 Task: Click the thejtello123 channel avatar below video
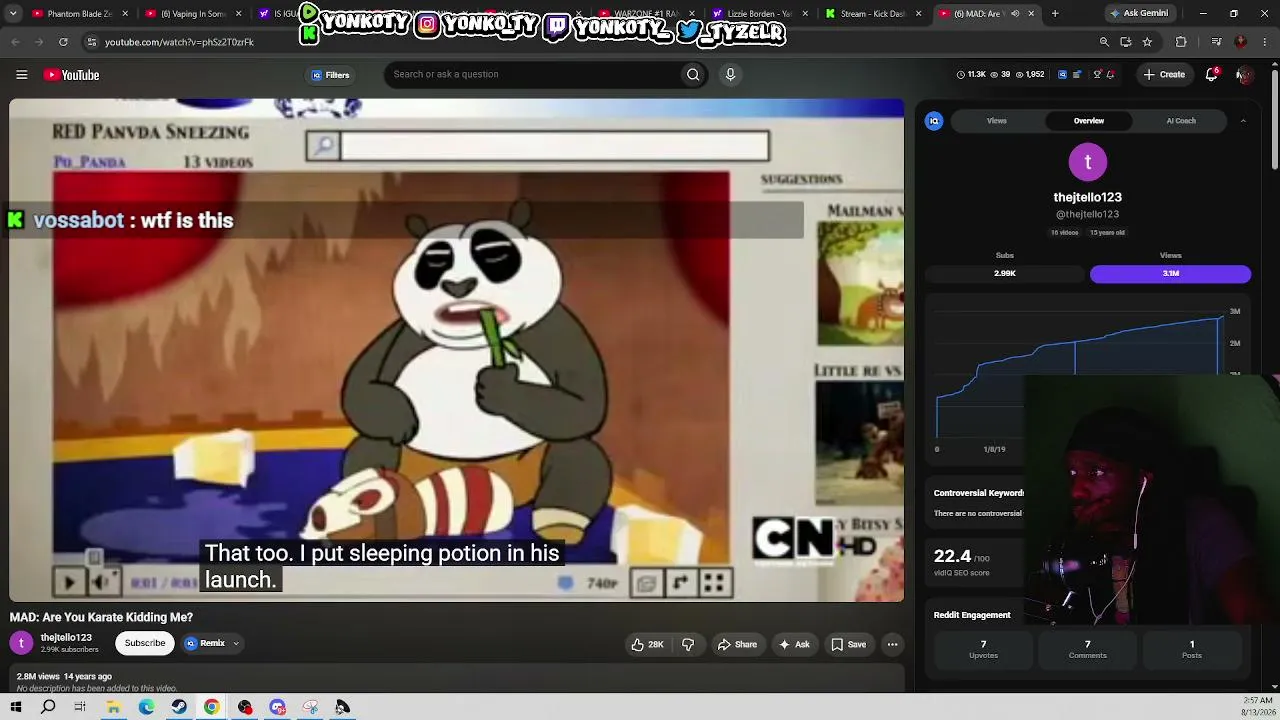tap(21, 643)
